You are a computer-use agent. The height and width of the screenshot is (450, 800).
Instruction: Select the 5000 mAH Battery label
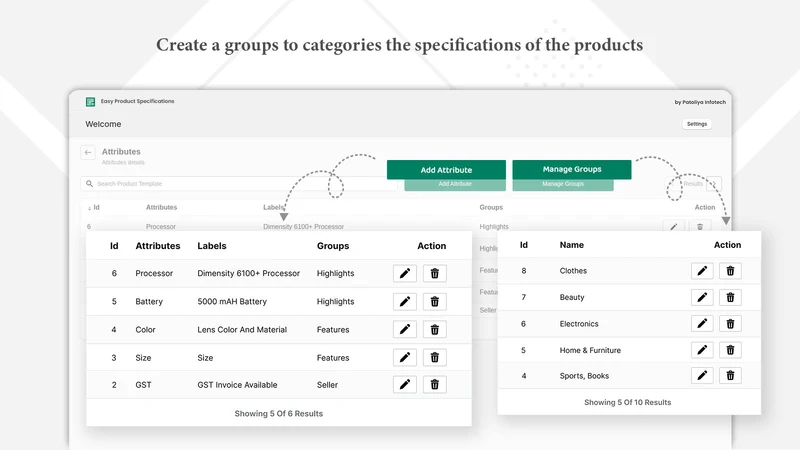232,302
